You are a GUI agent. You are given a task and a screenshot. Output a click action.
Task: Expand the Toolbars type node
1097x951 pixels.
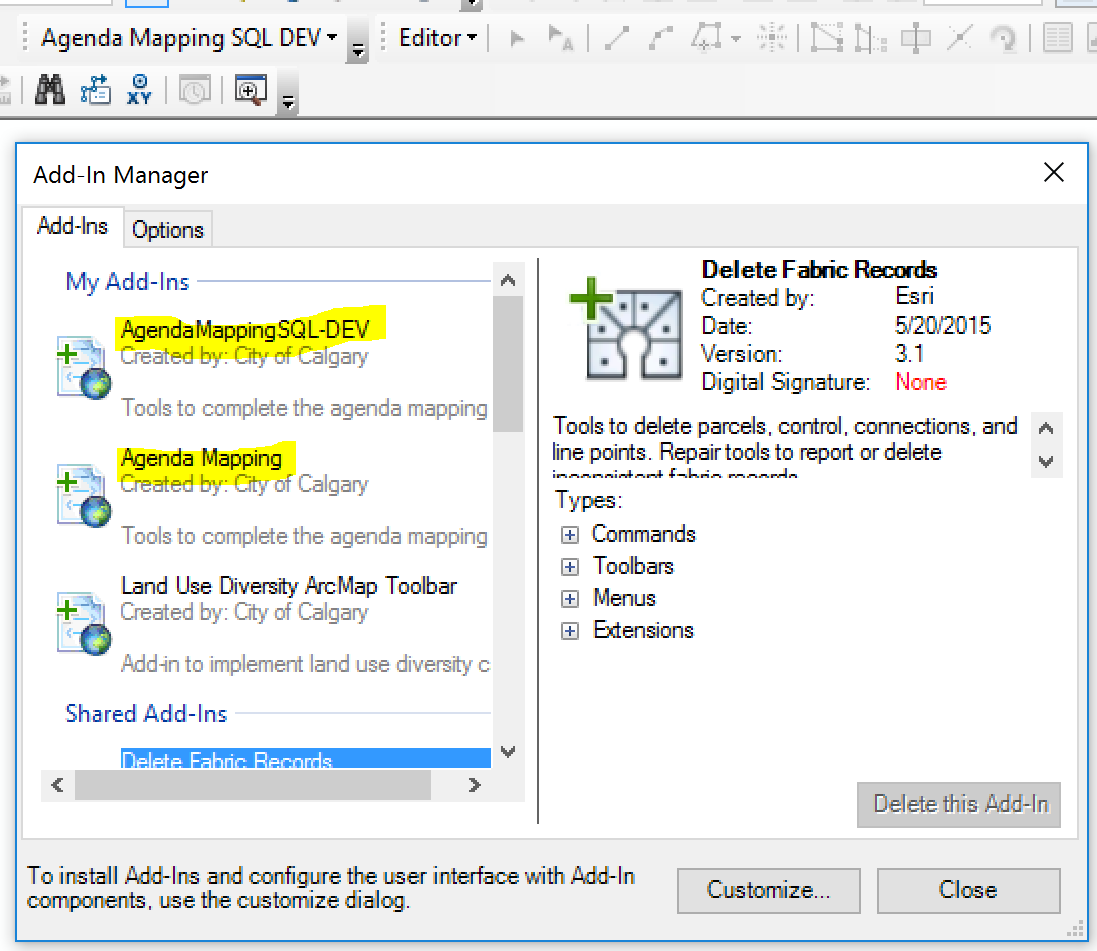570,566
